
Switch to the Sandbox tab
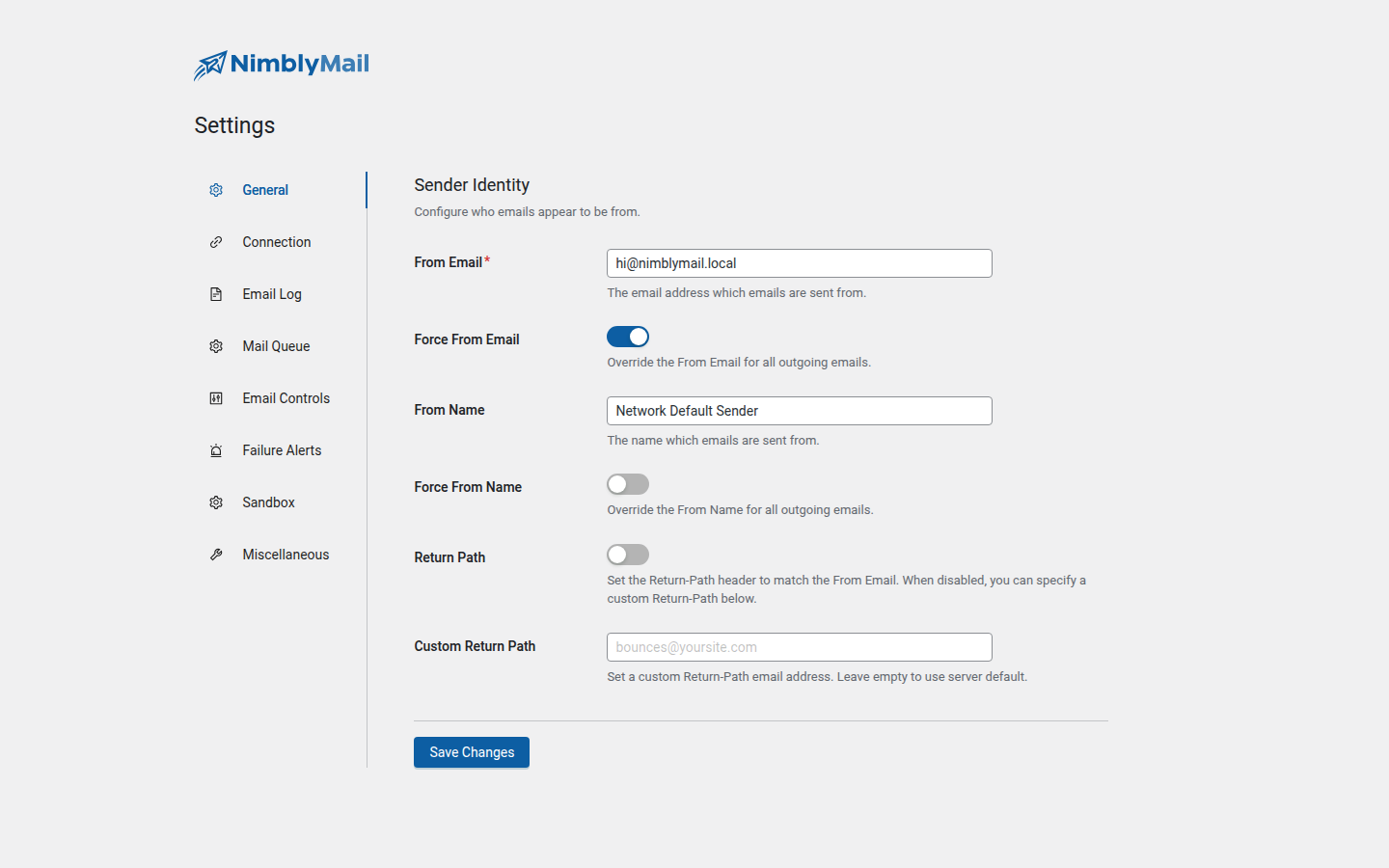(281, 502)
